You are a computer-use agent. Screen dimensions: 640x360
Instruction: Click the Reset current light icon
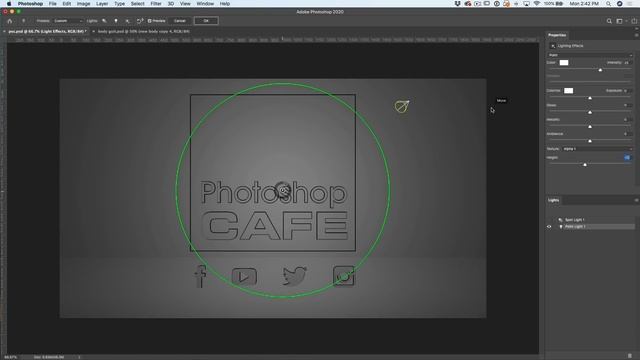[x=140, y=21]
